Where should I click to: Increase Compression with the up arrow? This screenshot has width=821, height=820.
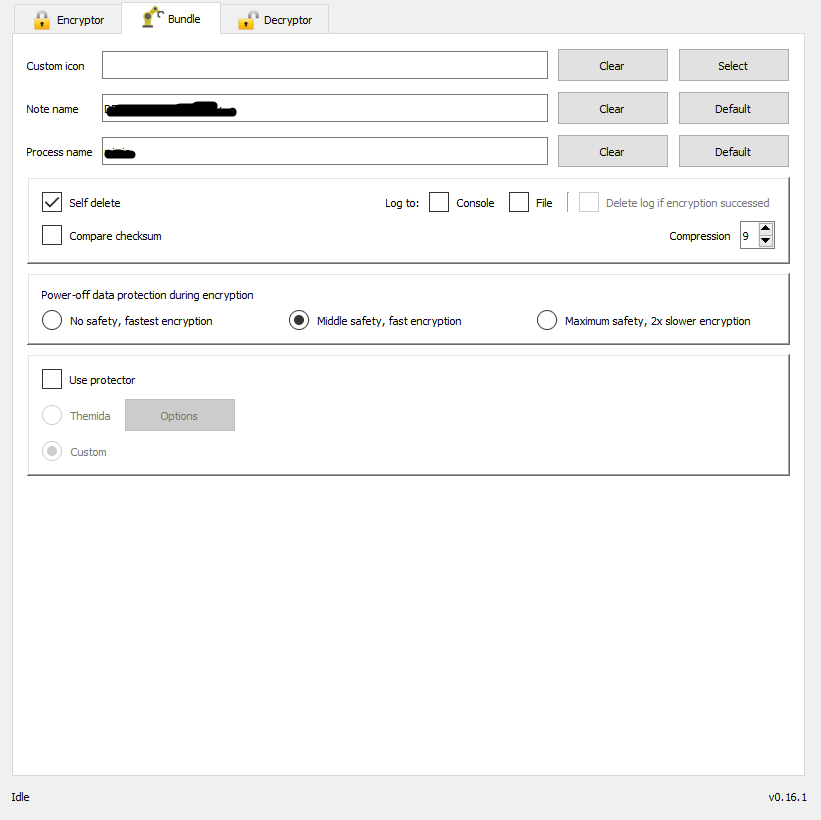[x=766, y=230]
